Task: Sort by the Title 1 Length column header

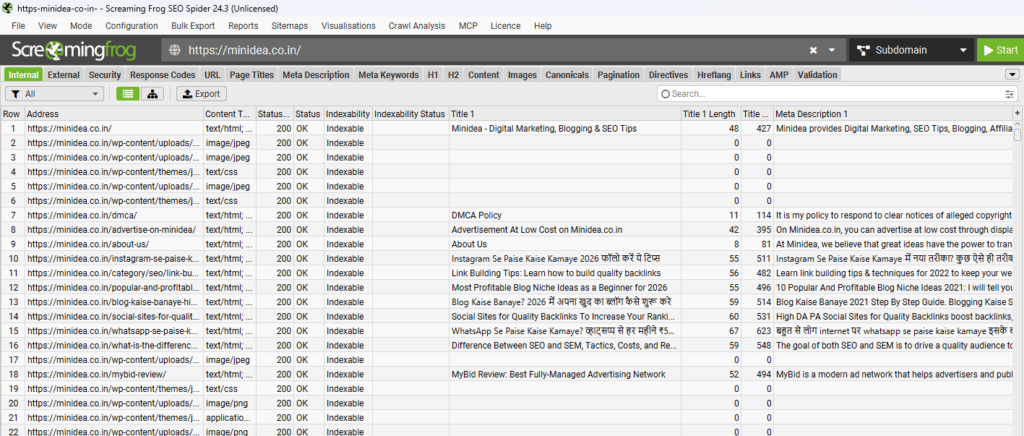Action: point(711,114)
